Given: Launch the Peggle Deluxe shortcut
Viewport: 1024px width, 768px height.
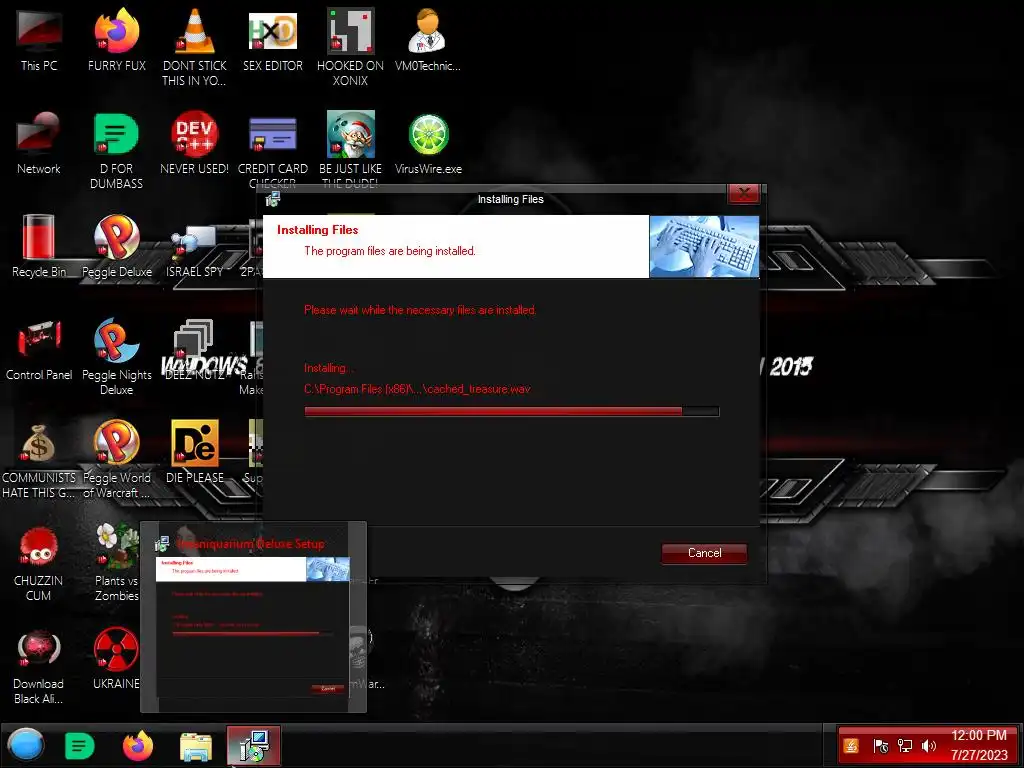Looking at the screenshot, I should coord(117,246).
